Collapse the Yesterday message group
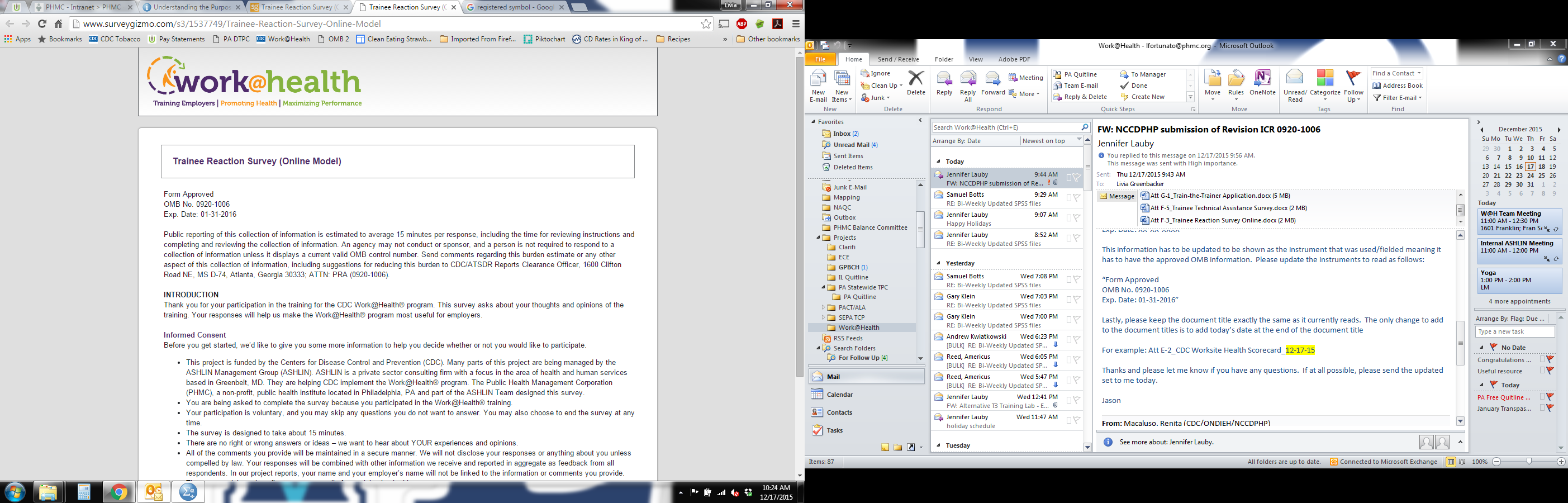 939,263
